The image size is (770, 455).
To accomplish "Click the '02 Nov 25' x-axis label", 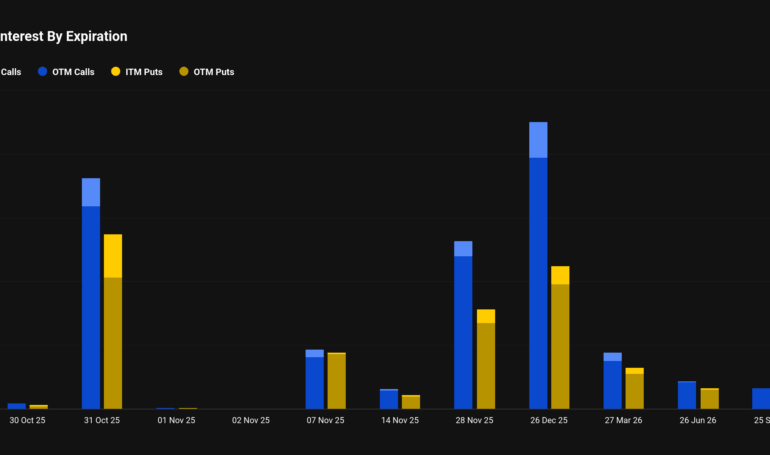I will (251, 421).
